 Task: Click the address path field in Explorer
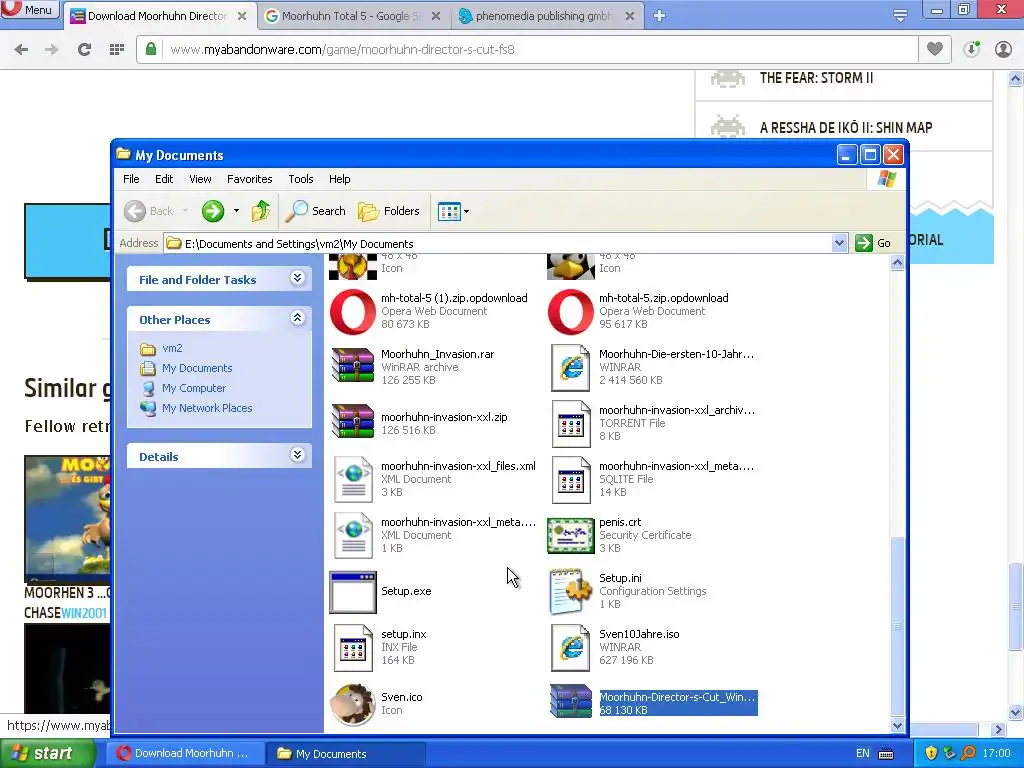498,244
